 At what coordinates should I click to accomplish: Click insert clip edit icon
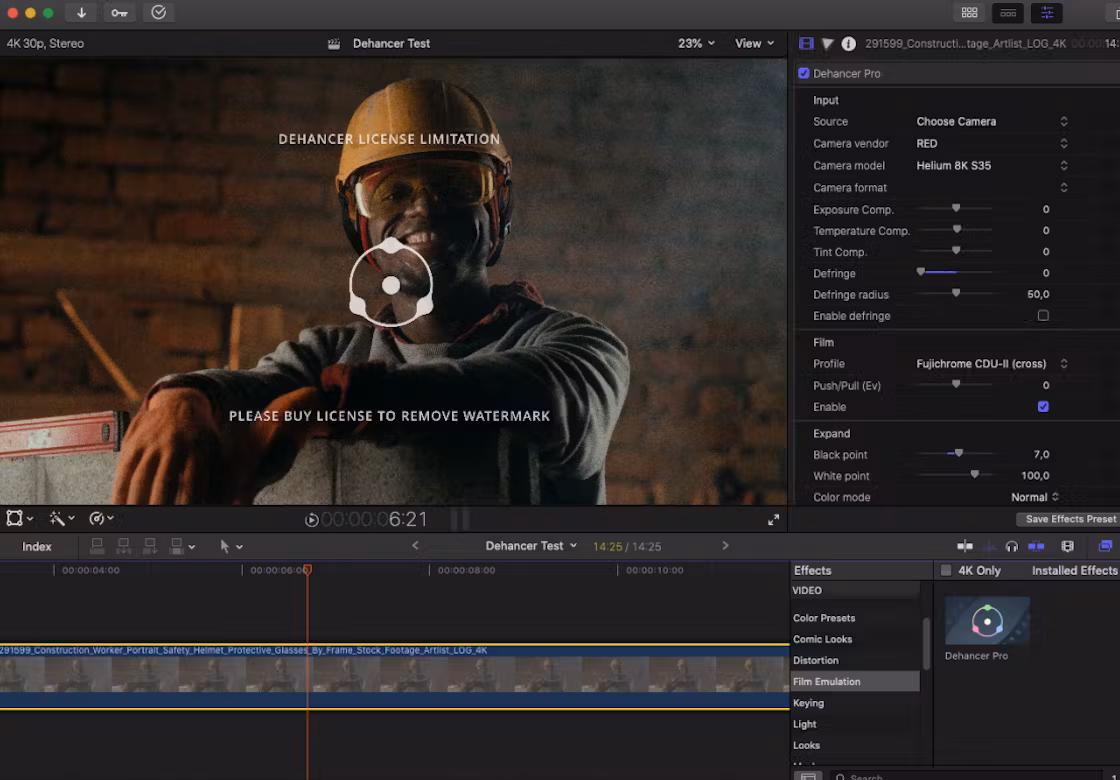[x=124, y=546]
